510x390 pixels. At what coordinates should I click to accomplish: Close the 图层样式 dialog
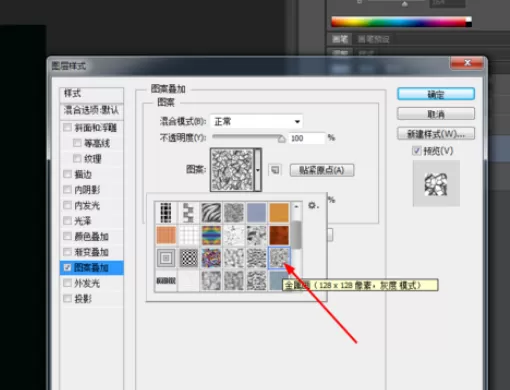pos(467,63)
